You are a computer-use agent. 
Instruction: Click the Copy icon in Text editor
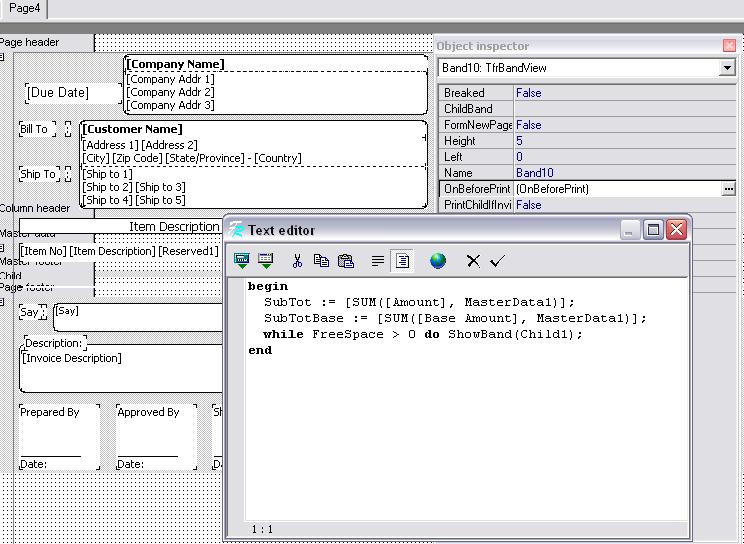(321, 261)
